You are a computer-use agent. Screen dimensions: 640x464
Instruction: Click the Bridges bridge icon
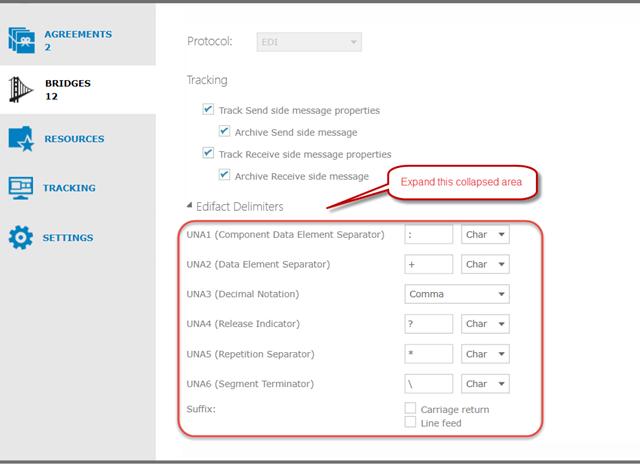pyautogui.click(x=22, y=90)
